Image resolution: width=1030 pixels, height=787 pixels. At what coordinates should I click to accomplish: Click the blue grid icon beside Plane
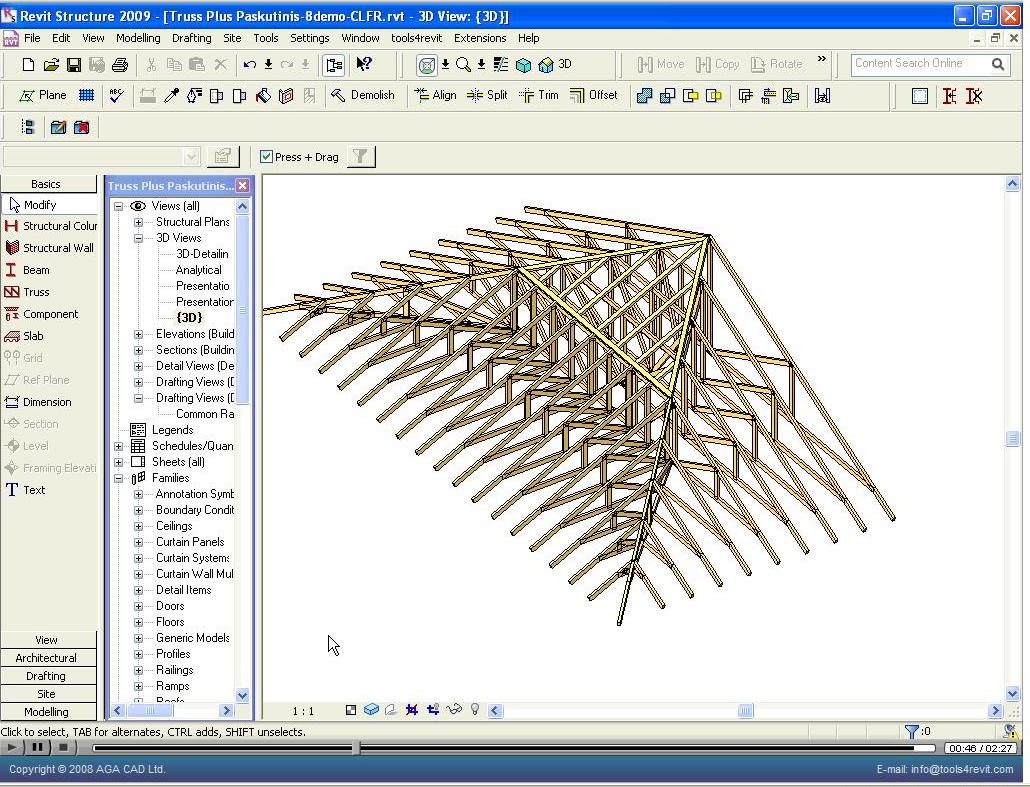86,95
